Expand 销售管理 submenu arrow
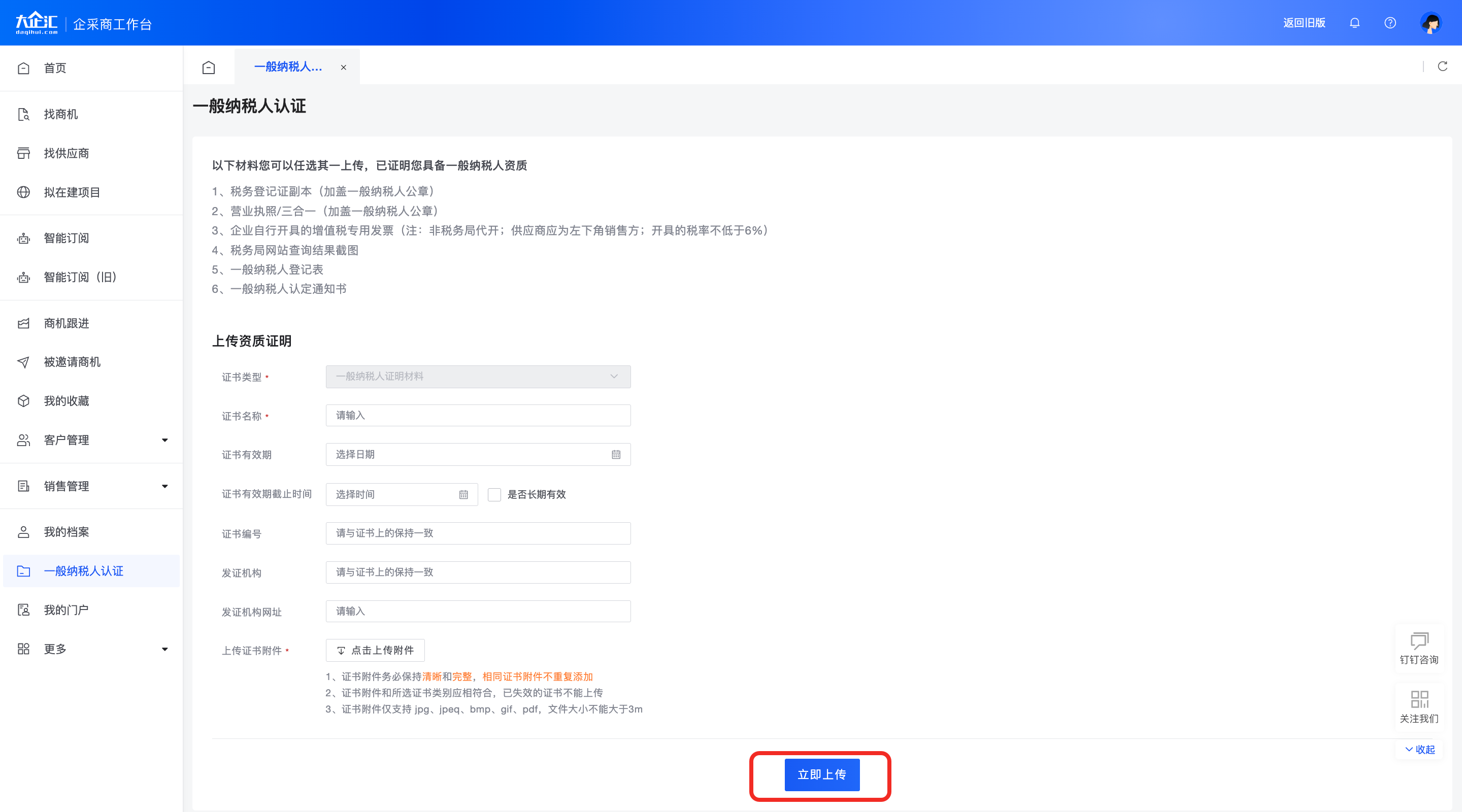1462x812 pixels. pos(164,486)
